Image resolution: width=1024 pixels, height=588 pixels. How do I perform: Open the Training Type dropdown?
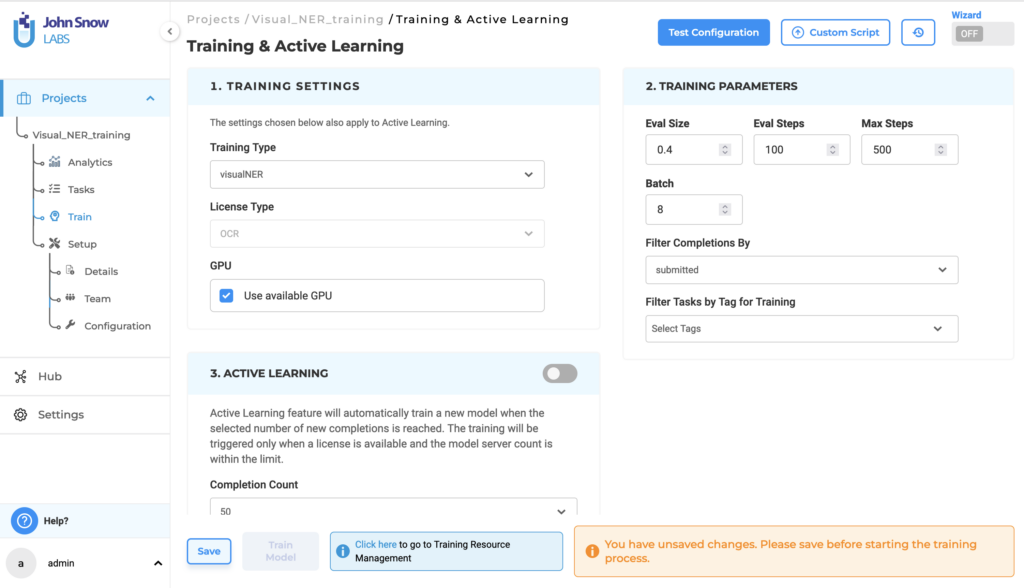(376, 174)
